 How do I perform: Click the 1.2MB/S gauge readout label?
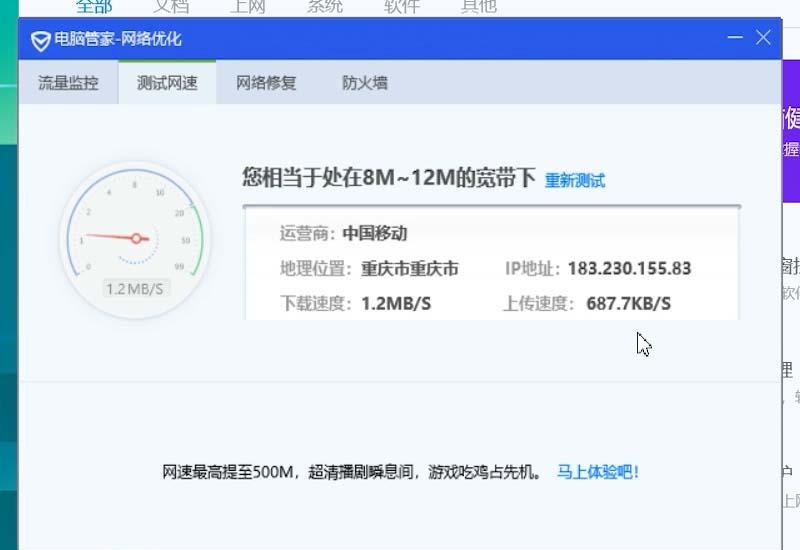(135, 289)
